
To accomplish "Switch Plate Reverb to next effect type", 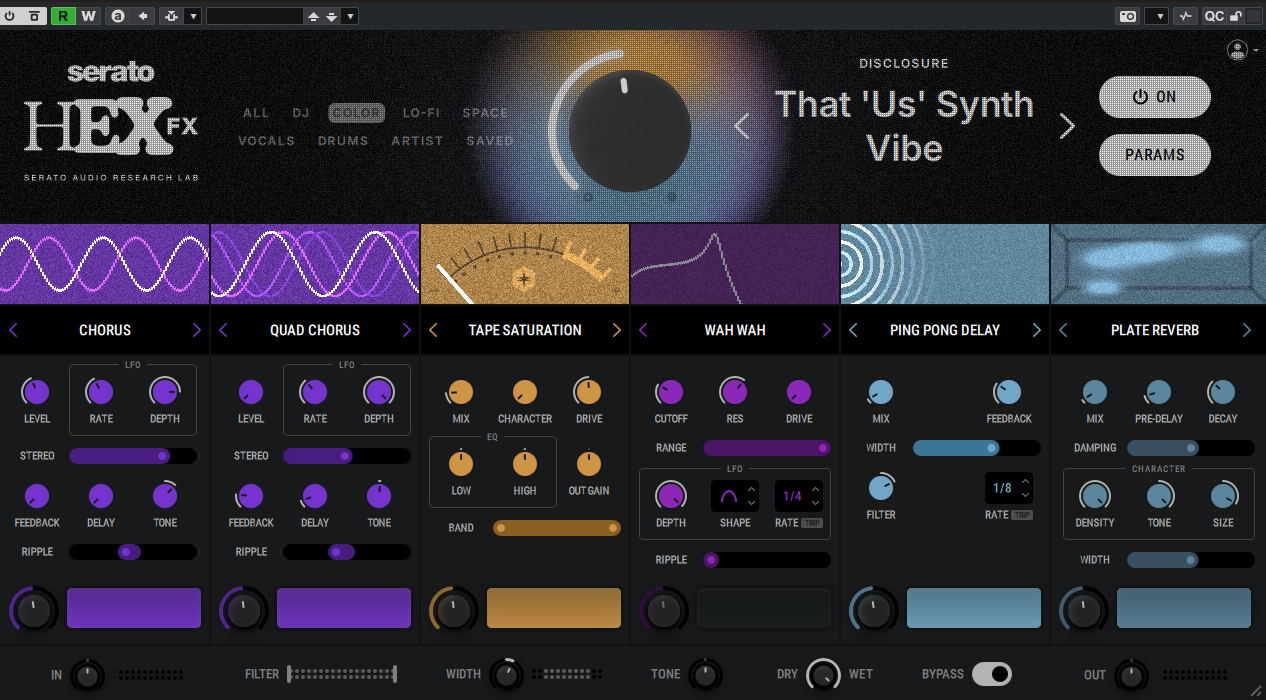I will tap(1246, 330).
